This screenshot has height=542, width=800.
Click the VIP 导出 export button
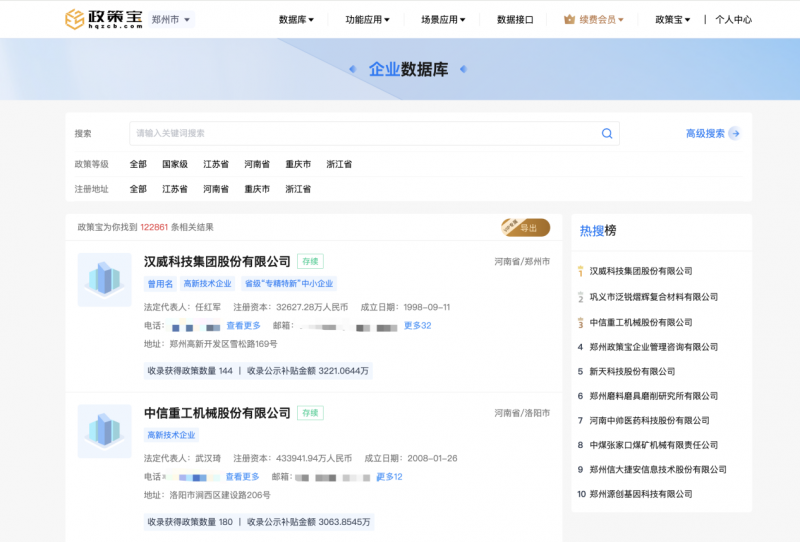[x=526, y=228]
